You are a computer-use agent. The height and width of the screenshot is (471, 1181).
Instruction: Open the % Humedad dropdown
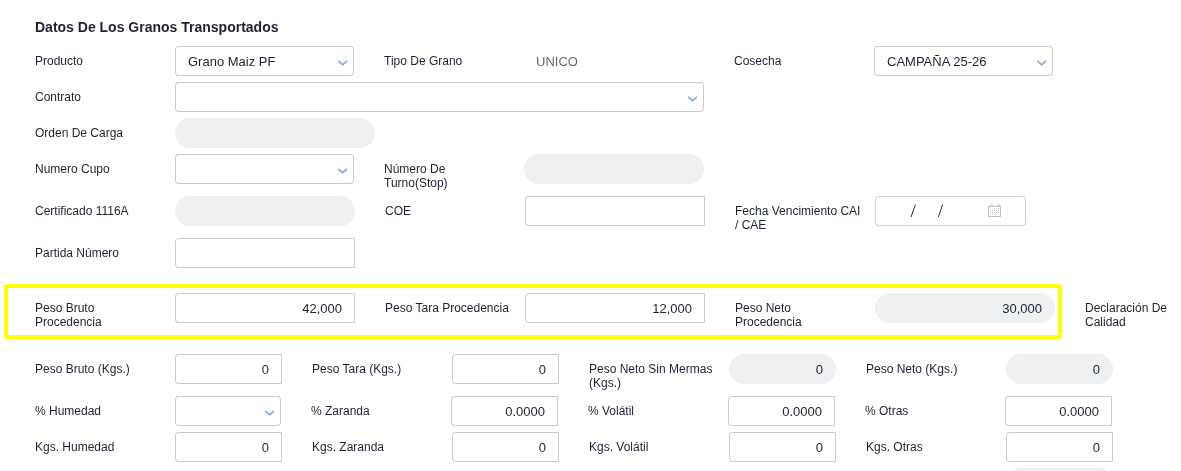point(228,411)
